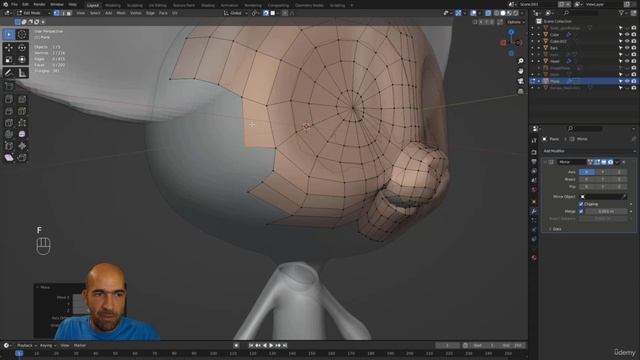
Task: Click the timeline play button
Action: tap(271, 345)
